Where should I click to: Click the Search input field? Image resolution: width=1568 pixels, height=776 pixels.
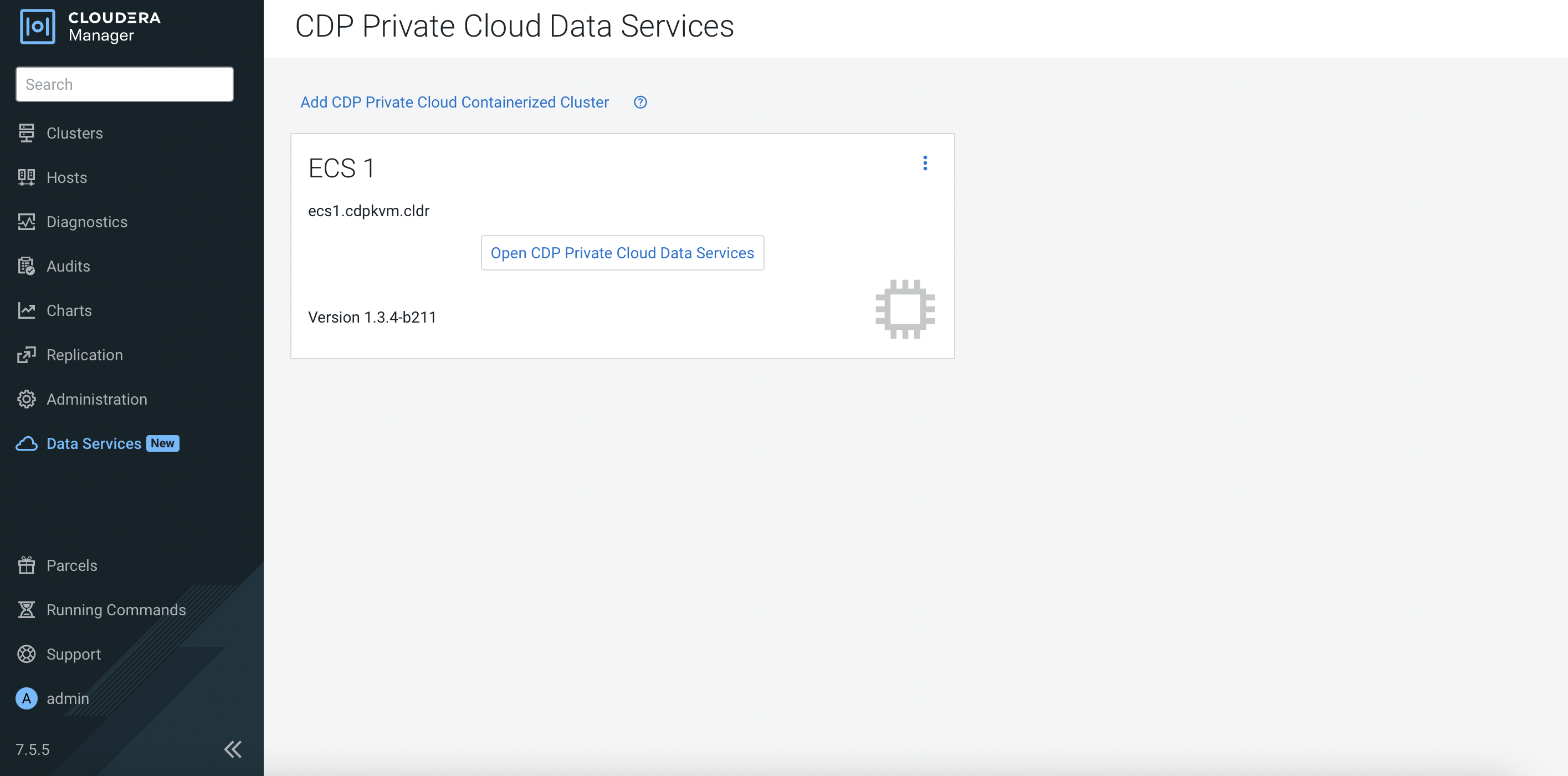point(124,84)
